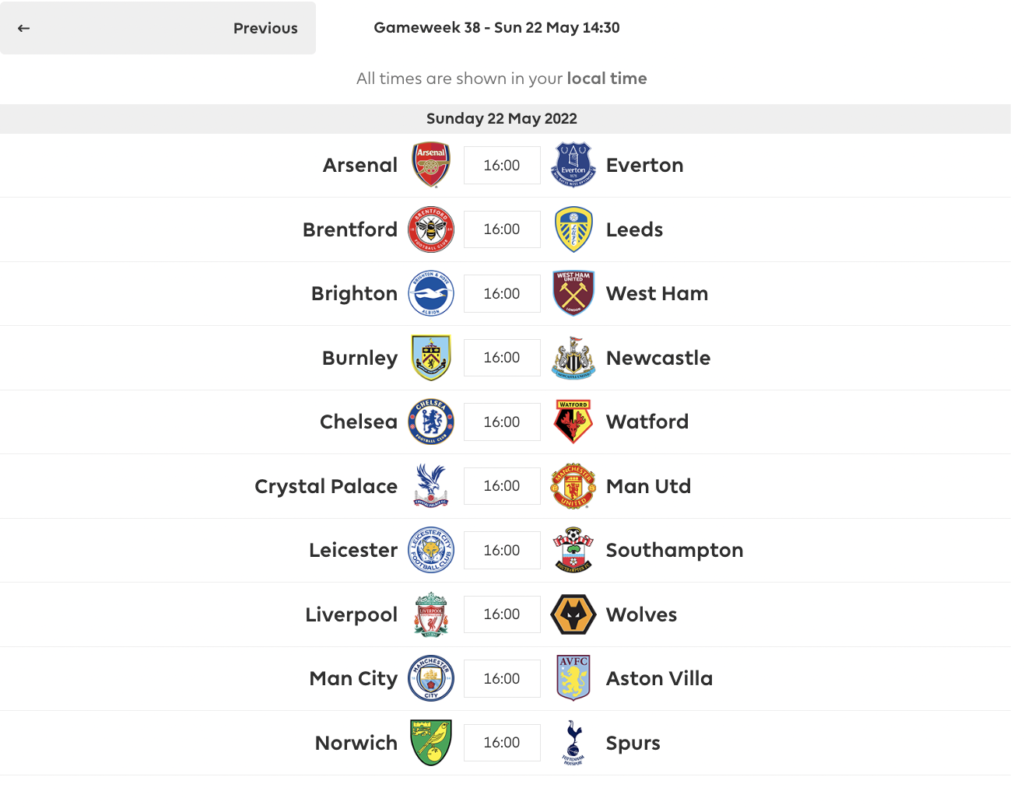This screenshot has height=812, width=1024.
Task: Click the Man Utd red devil crest
Action: pyautogui.click(x=573, y=486)
